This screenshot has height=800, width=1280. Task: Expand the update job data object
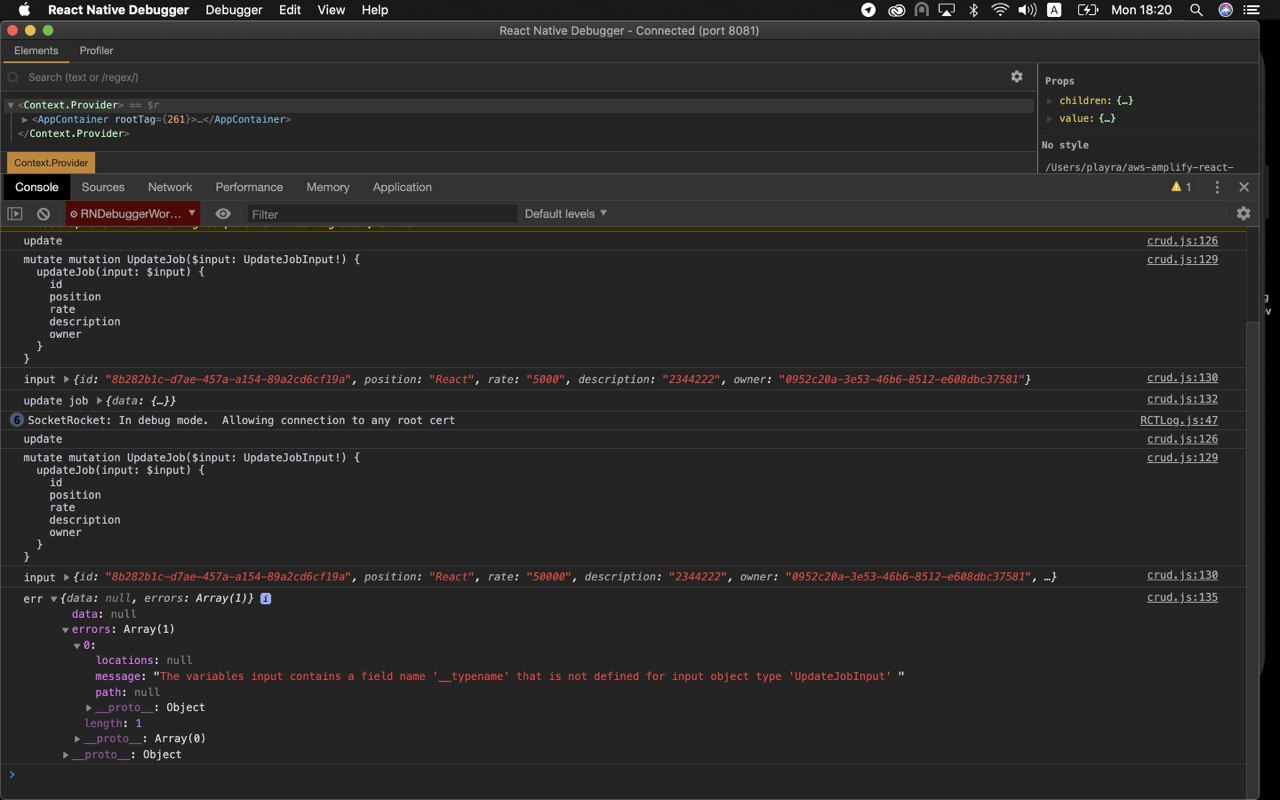coord(99,401)
